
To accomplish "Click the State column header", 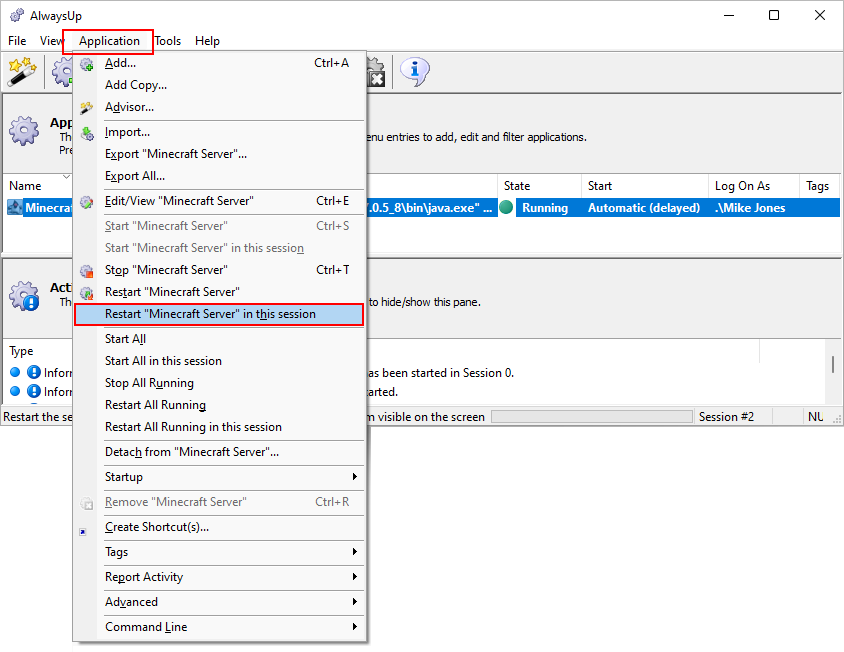I will 539,186.
